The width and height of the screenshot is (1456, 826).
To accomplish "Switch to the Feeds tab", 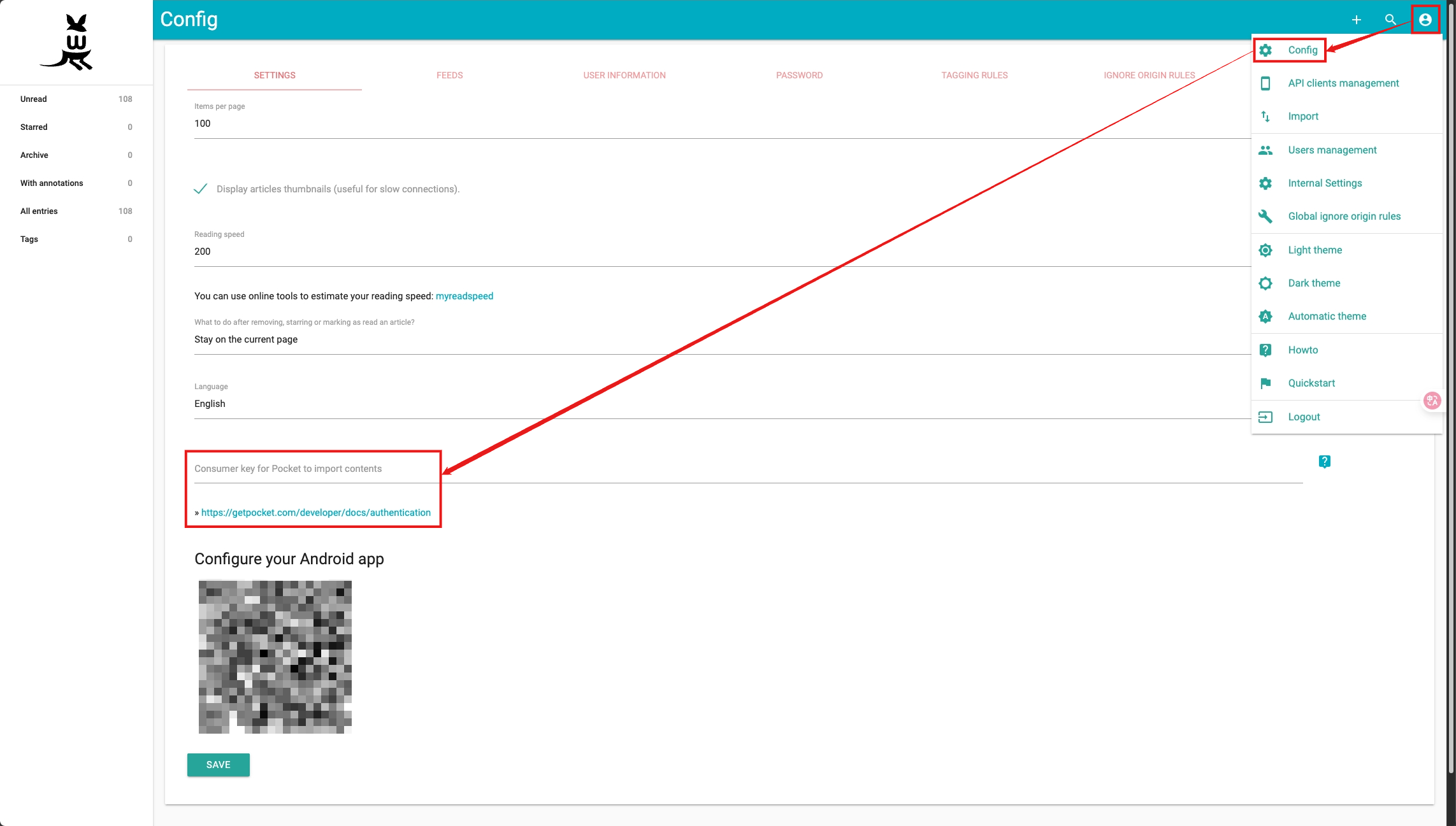I will tap(449, 75).
